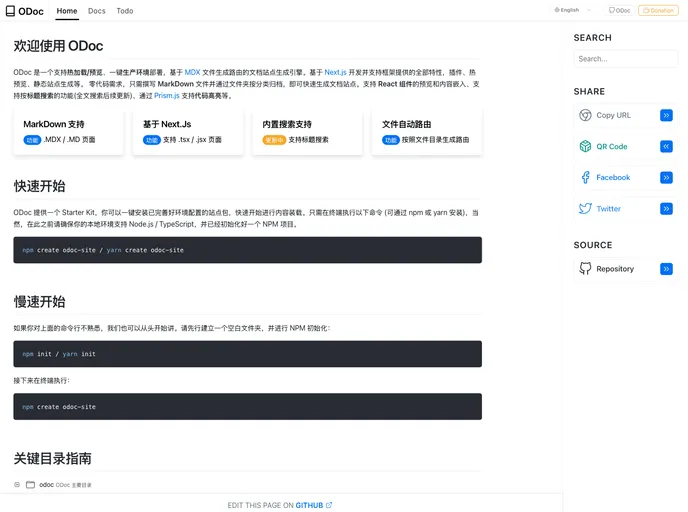688x512 pixels.
Task: Click the Copy URL label
Action: [613, 115]
